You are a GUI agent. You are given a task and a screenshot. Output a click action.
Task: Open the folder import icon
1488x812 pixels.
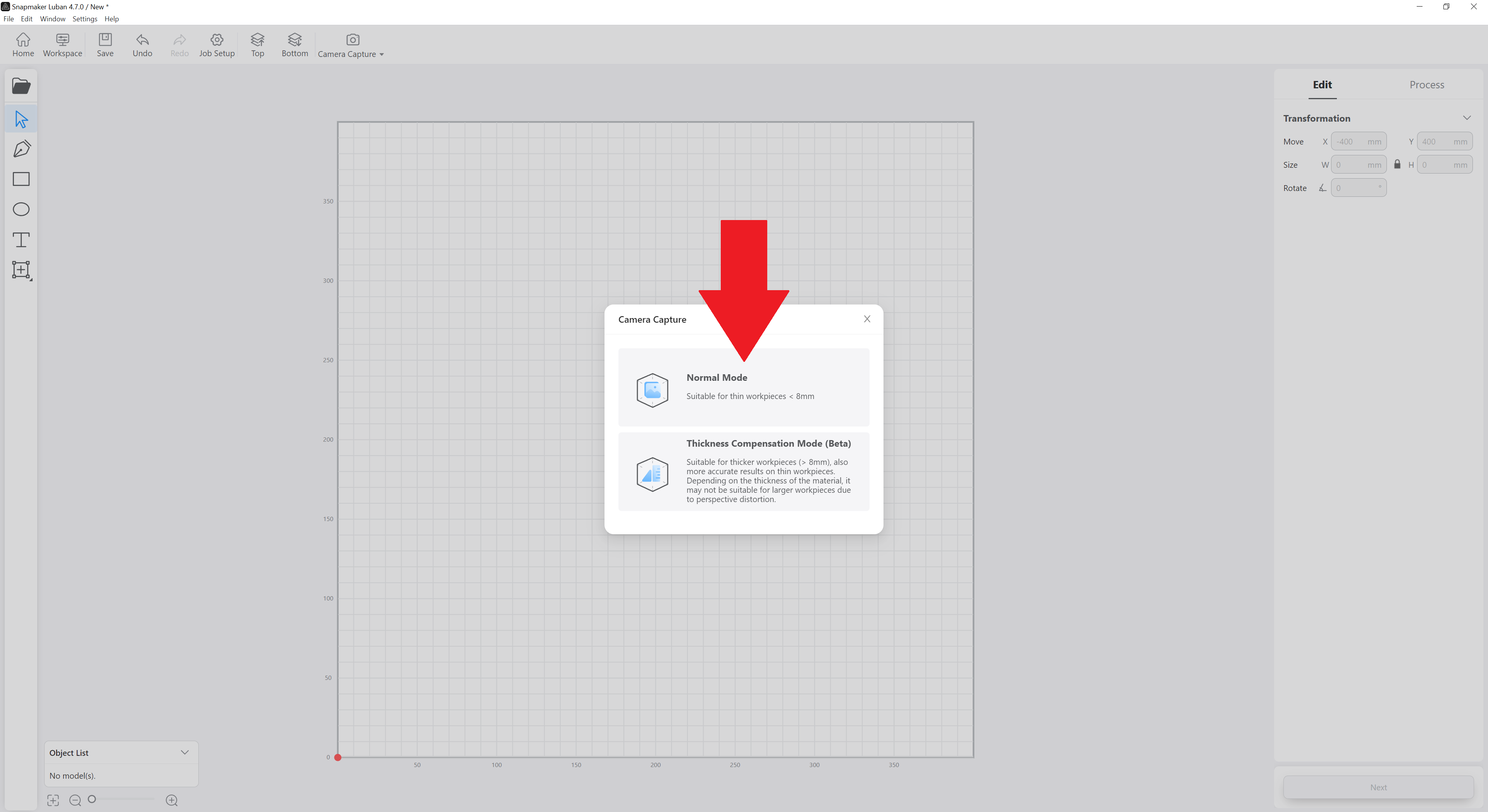[x=21, y=86]
